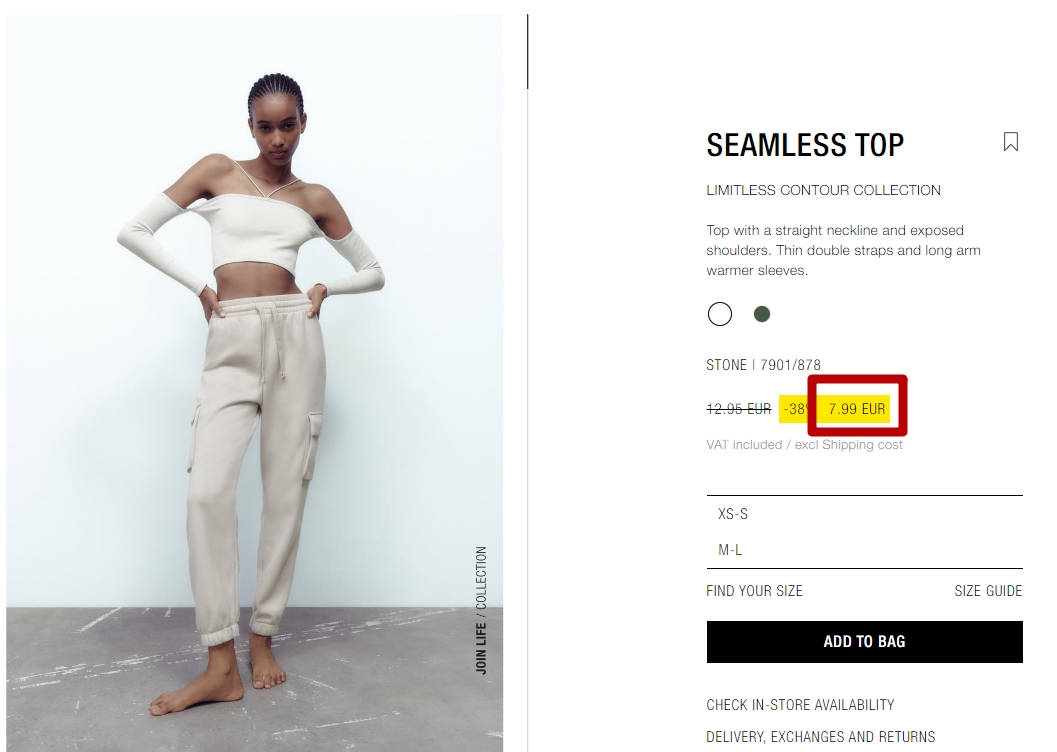This screenshot has height=752, width=1057.
Task: Click the crossed-out 12.95 EUR price
Action: pos(738,409)
